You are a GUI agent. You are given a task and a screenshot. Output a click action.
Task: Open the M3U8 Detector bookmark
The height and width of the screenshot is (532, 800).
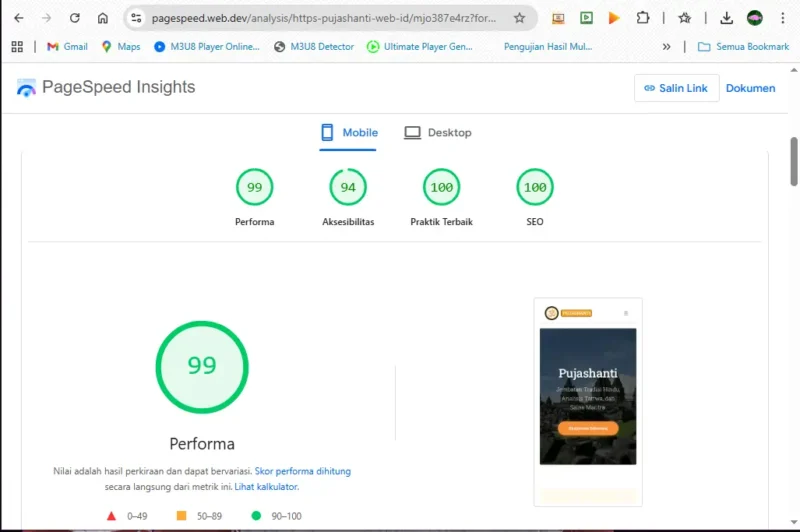(x=314, y=47)
